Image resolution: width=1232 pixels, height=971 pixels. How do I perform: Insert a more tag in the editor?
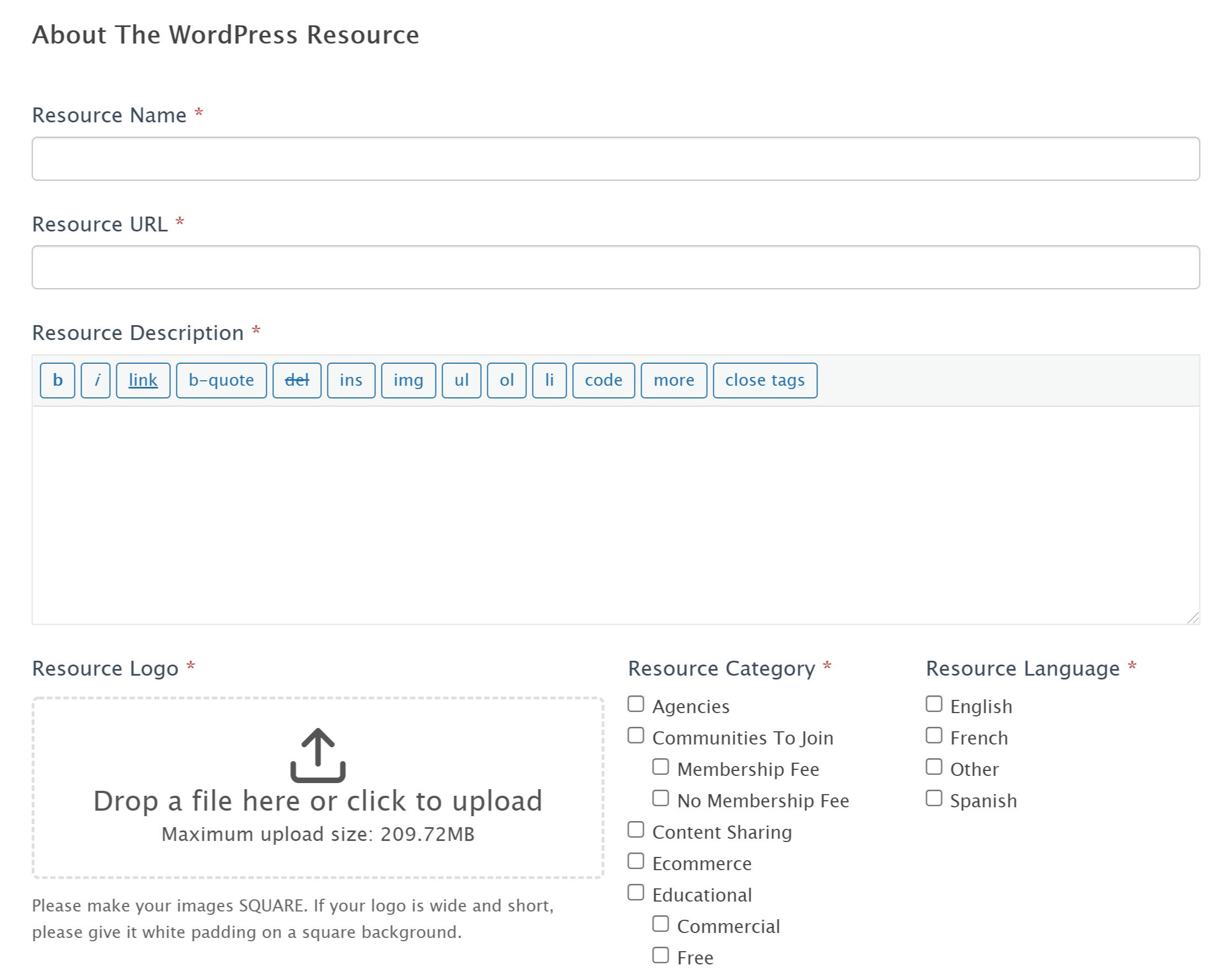point(674,380)
